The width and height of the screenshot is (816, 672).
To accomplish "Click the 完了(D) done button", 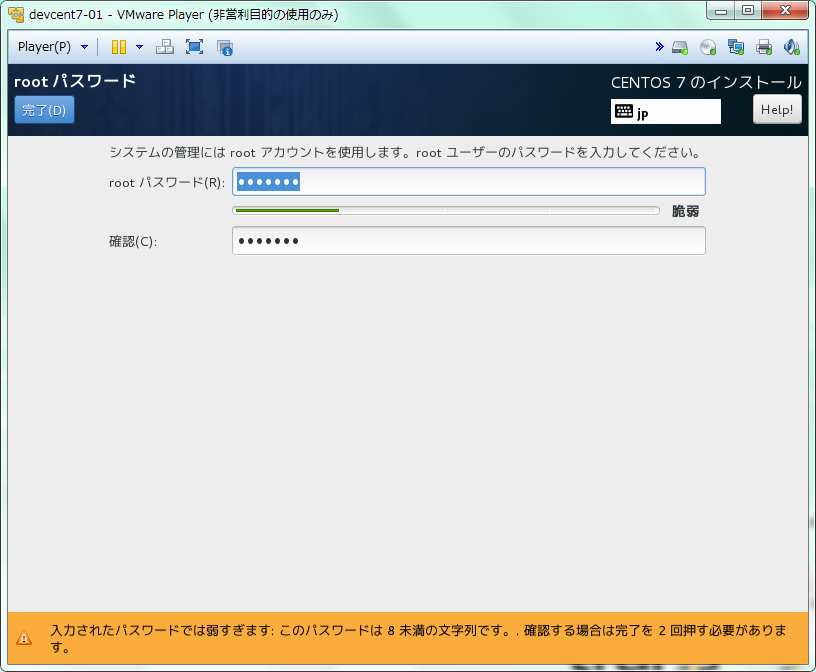I will 44,110.
